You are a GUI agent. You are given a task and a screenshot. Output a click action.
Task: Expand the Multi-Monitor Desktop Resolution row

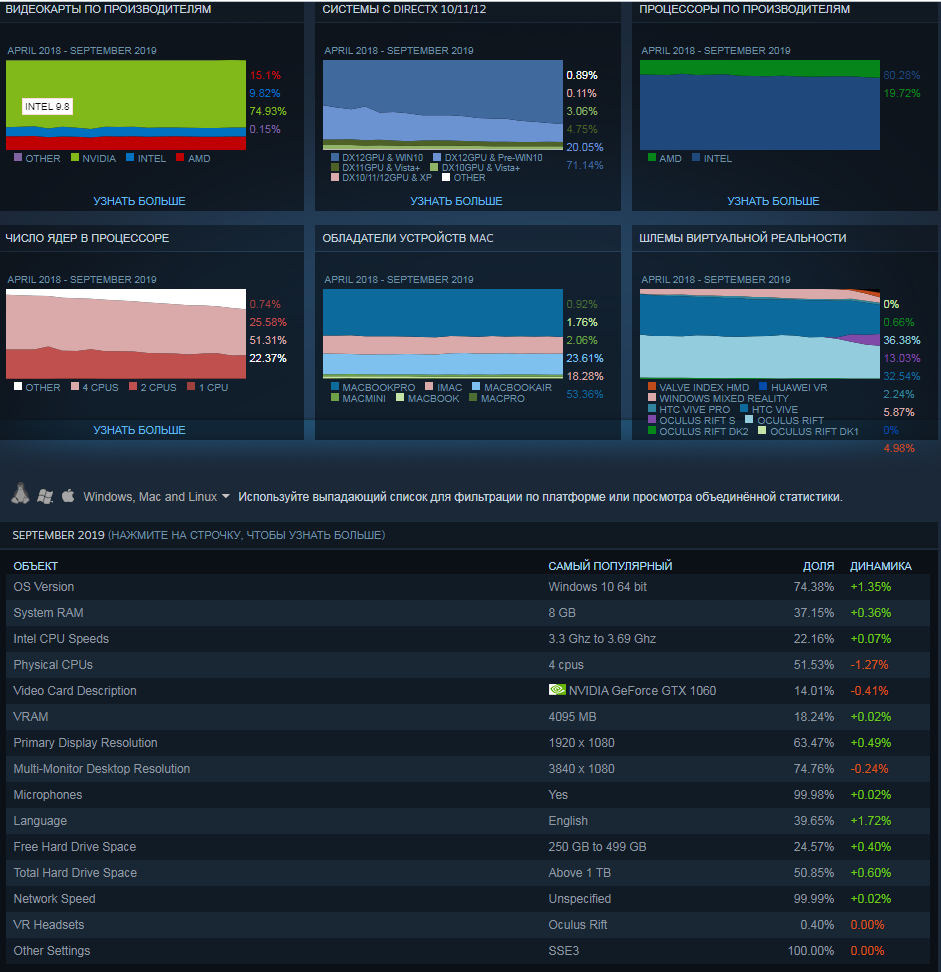point(468,769)
